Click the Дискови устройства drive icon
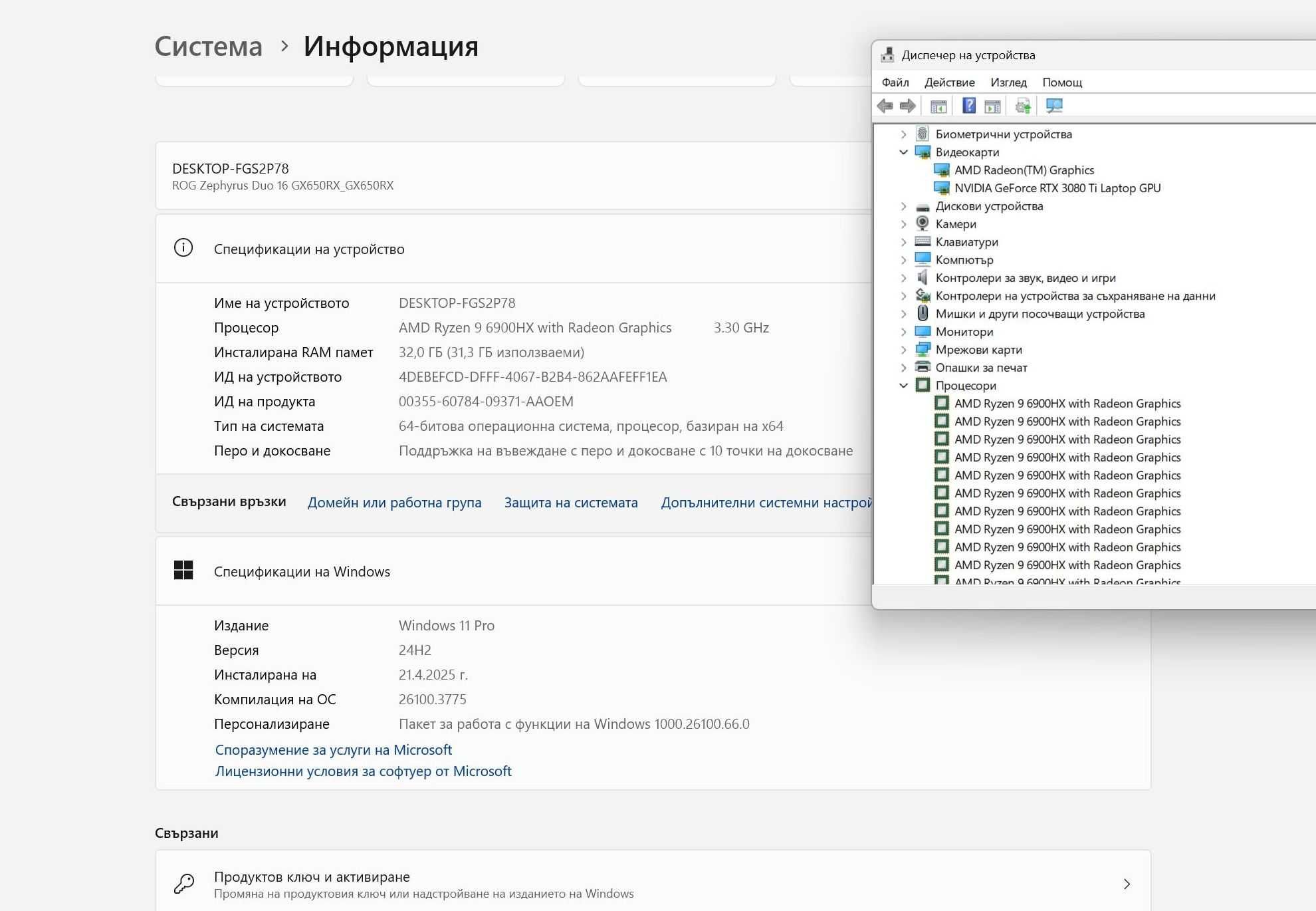Viewport: 1316px width, 911px height. pos(923,207)
